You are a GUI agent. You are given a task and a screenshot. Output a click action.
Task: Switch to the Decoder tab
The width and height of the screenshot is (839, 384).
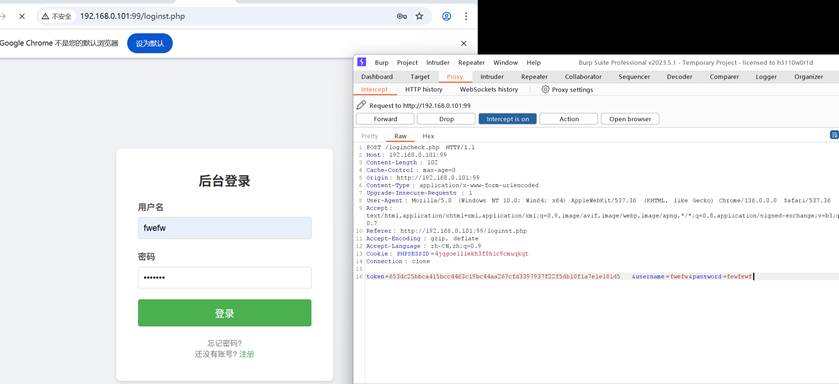point(680,76)
